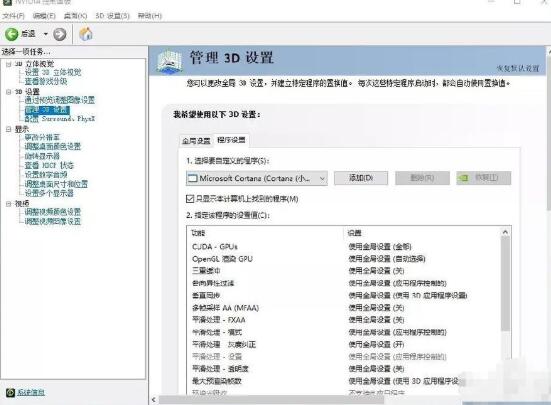This screenshot has height=405, width=551.
Task: Select 设置 3D 立体视觉 in the tree
Action: [x=53, y=72]
